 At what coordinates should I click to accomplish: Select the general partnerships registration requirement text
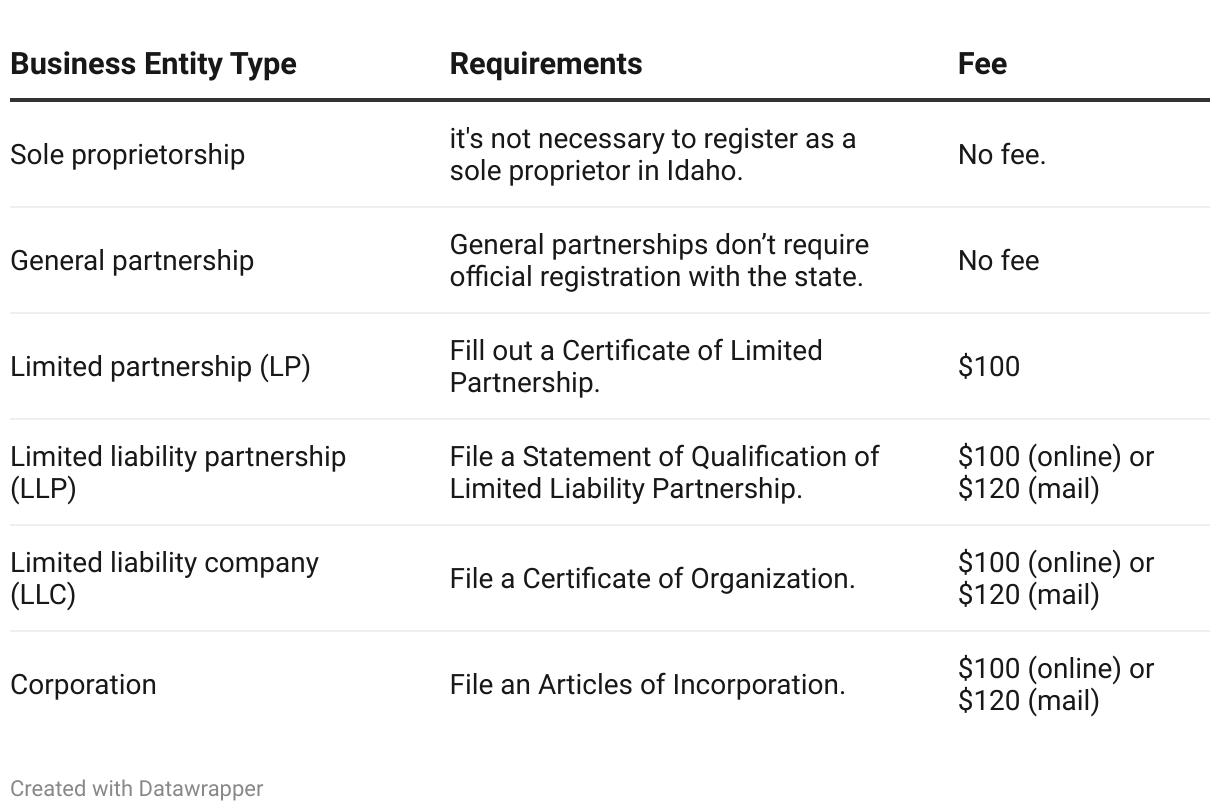click(x=659, y=261)
